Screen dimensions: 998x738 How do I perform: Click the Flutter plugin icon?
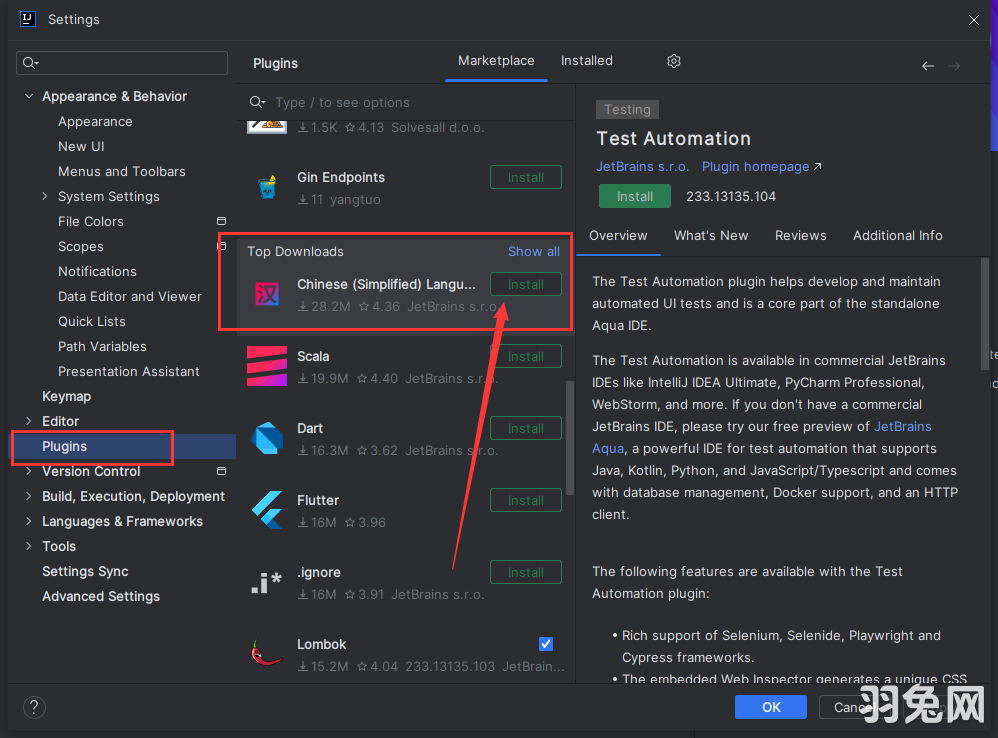point(267,510)
